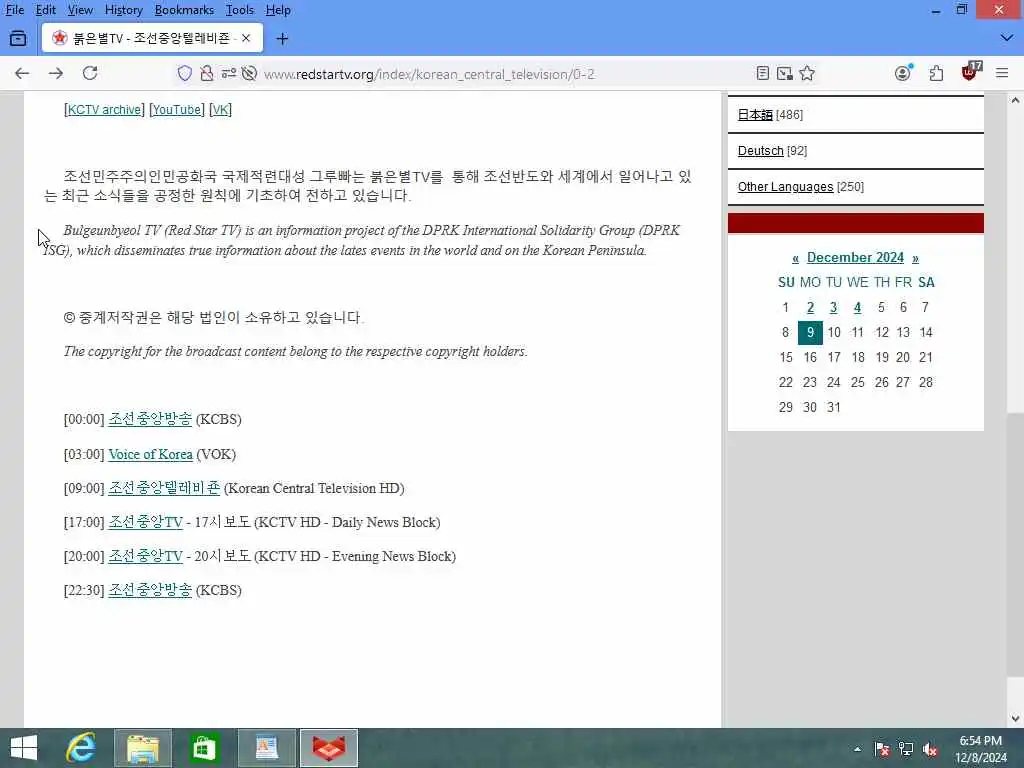Open the site permissions icon in address bar
1024x768 pixels.
click(228, 74)
